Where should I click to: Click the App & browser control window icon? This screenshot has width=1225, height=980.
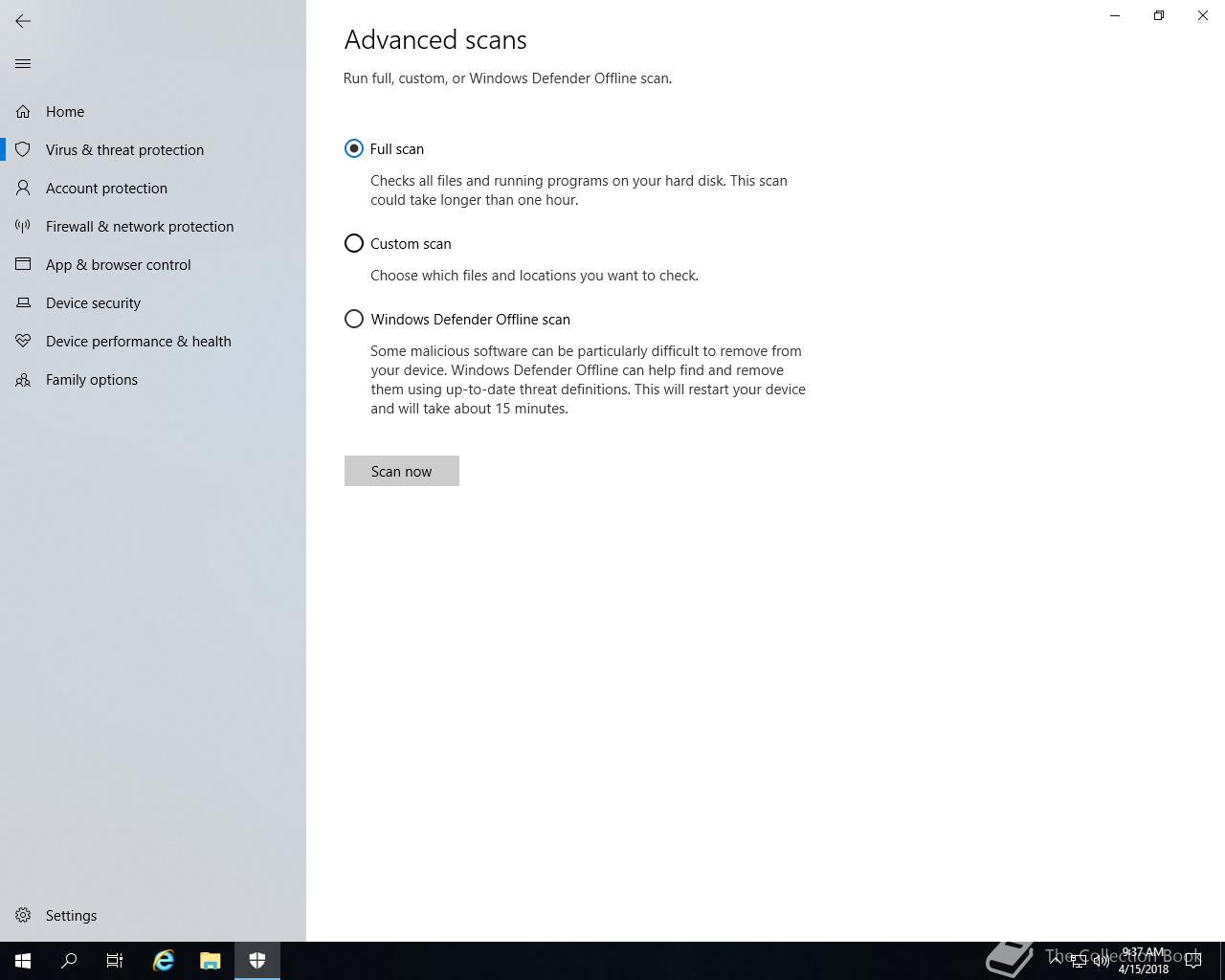[23, 265]
